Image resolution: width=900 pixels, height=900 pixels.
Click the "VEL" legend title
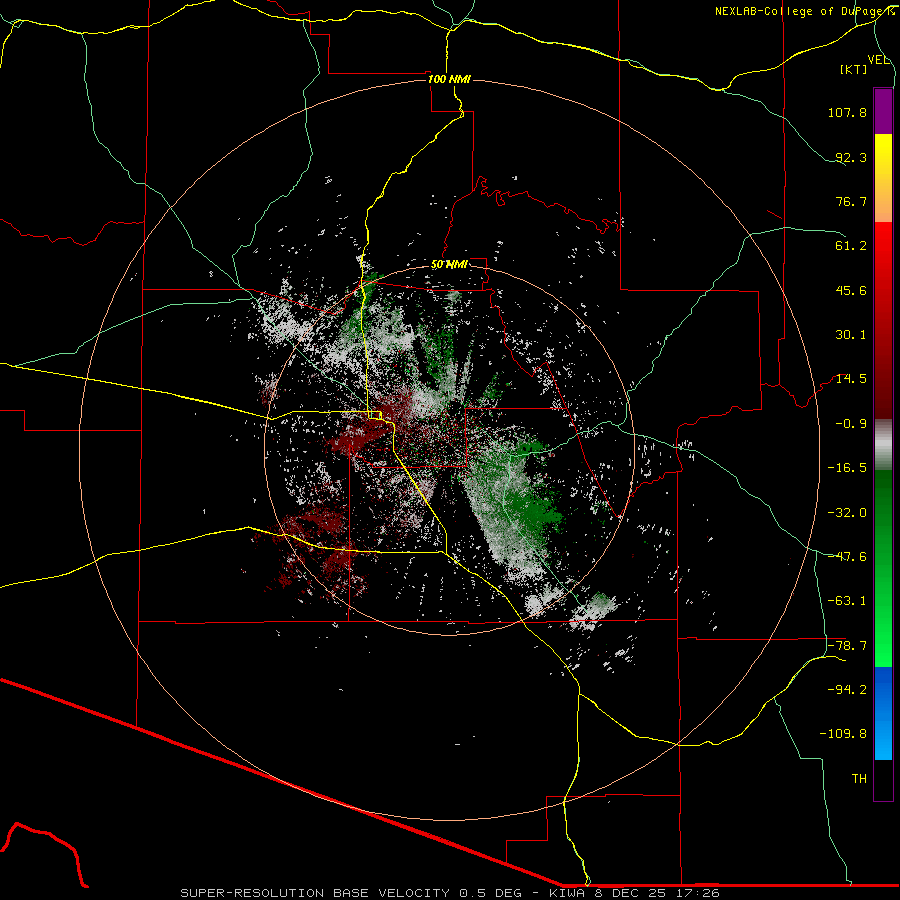click(x=878, y=60)
